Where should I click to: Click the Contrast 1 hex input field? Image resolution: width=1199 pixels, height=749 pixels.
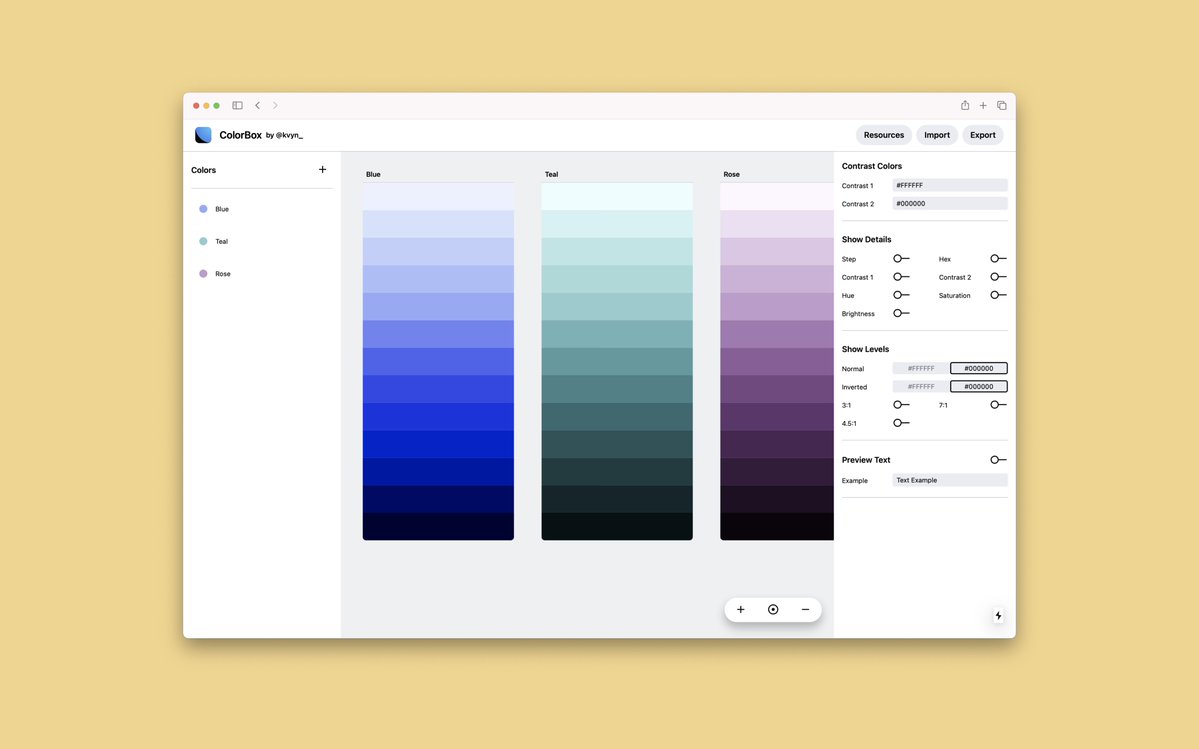tap(950, 185)
